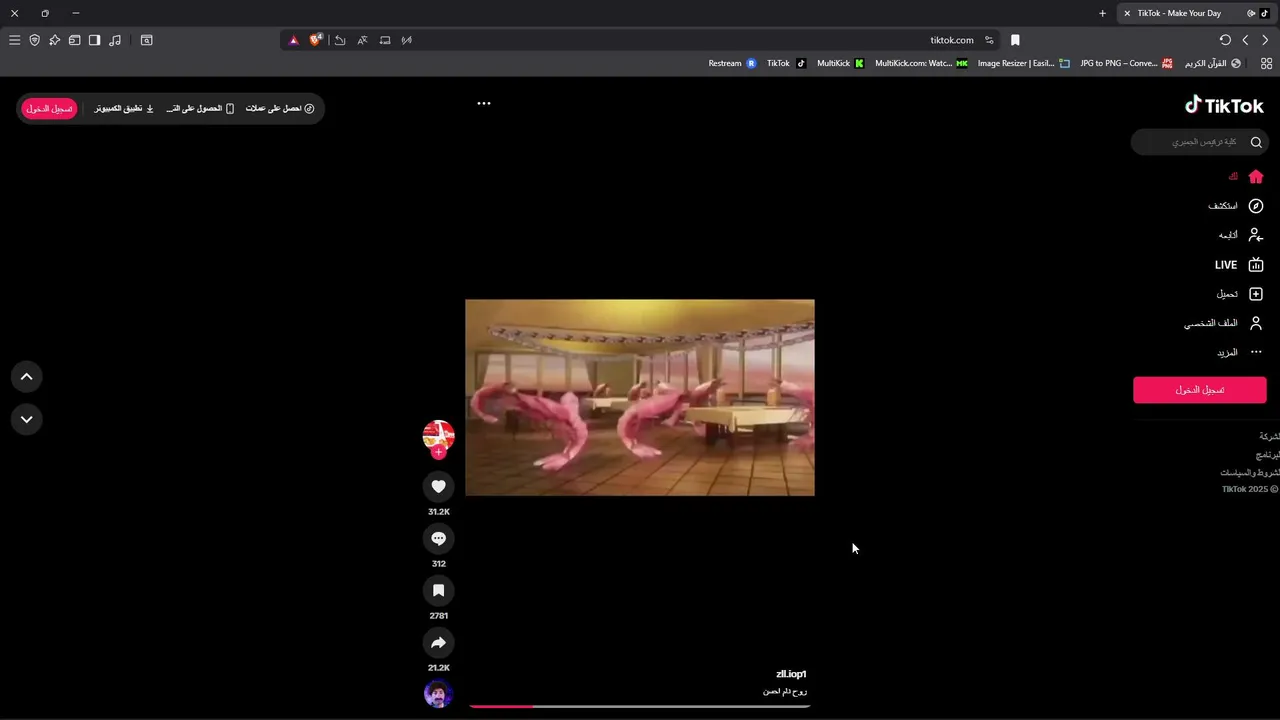This screenshot has height=720, width=1280.
Task: Follow creator via red plus badge
Action: point(438,452)
